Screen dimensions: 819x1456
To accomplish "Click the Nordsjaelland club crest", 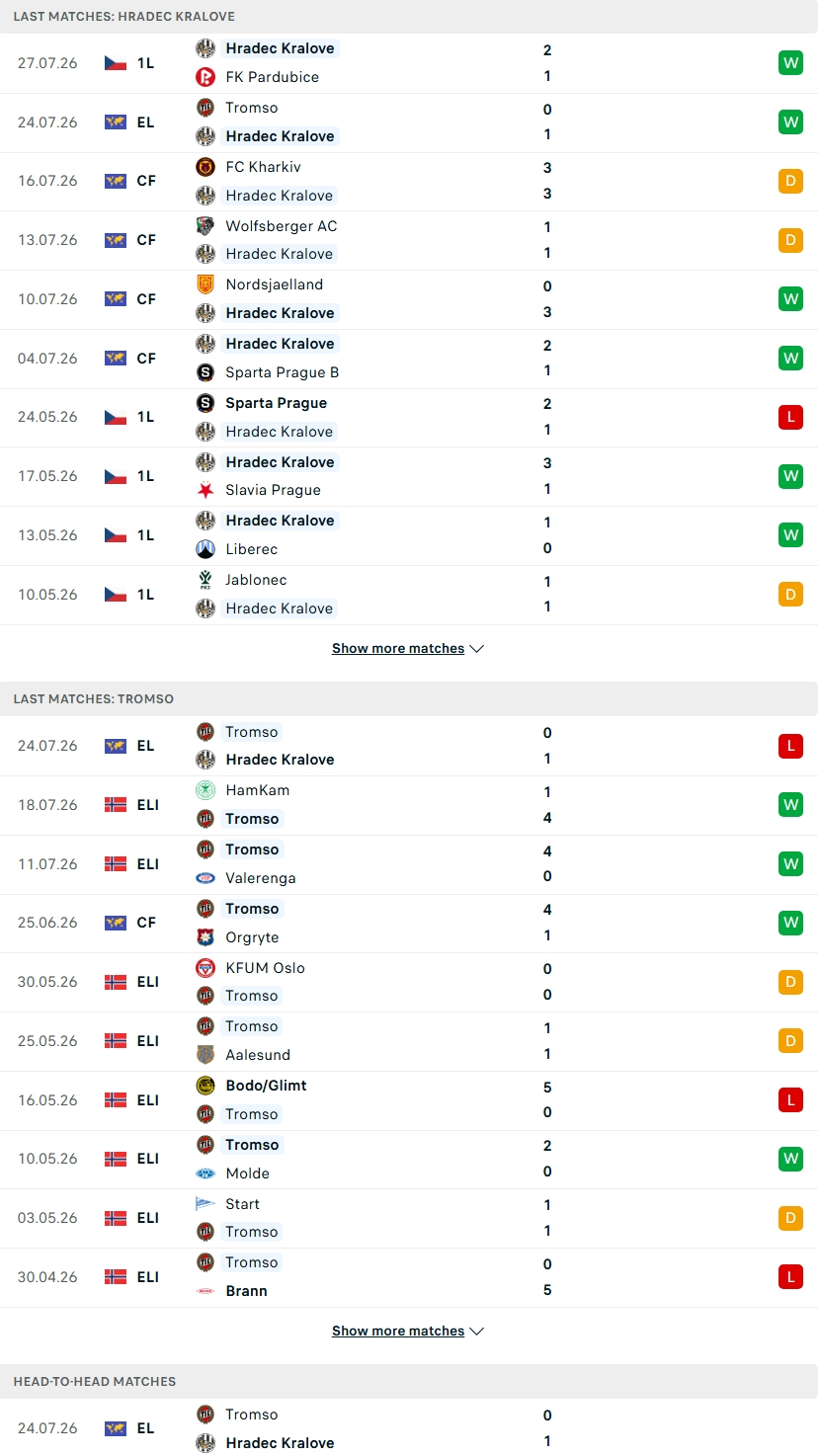I will [205, 284].
